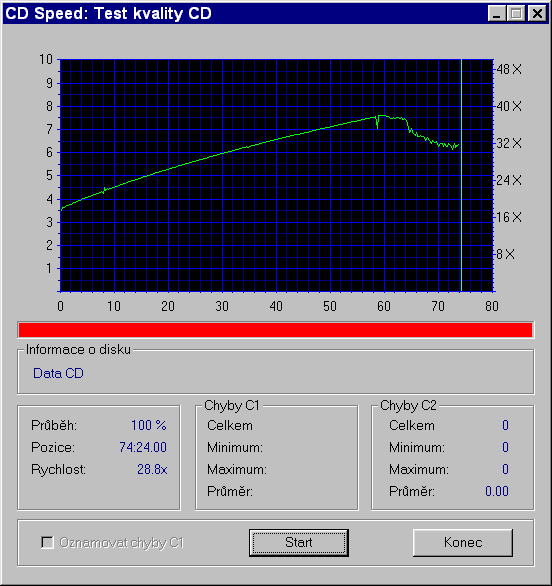Screen dimensions: 552x586
Task: Click the Konec button
Action: click(x=463, y=543)
